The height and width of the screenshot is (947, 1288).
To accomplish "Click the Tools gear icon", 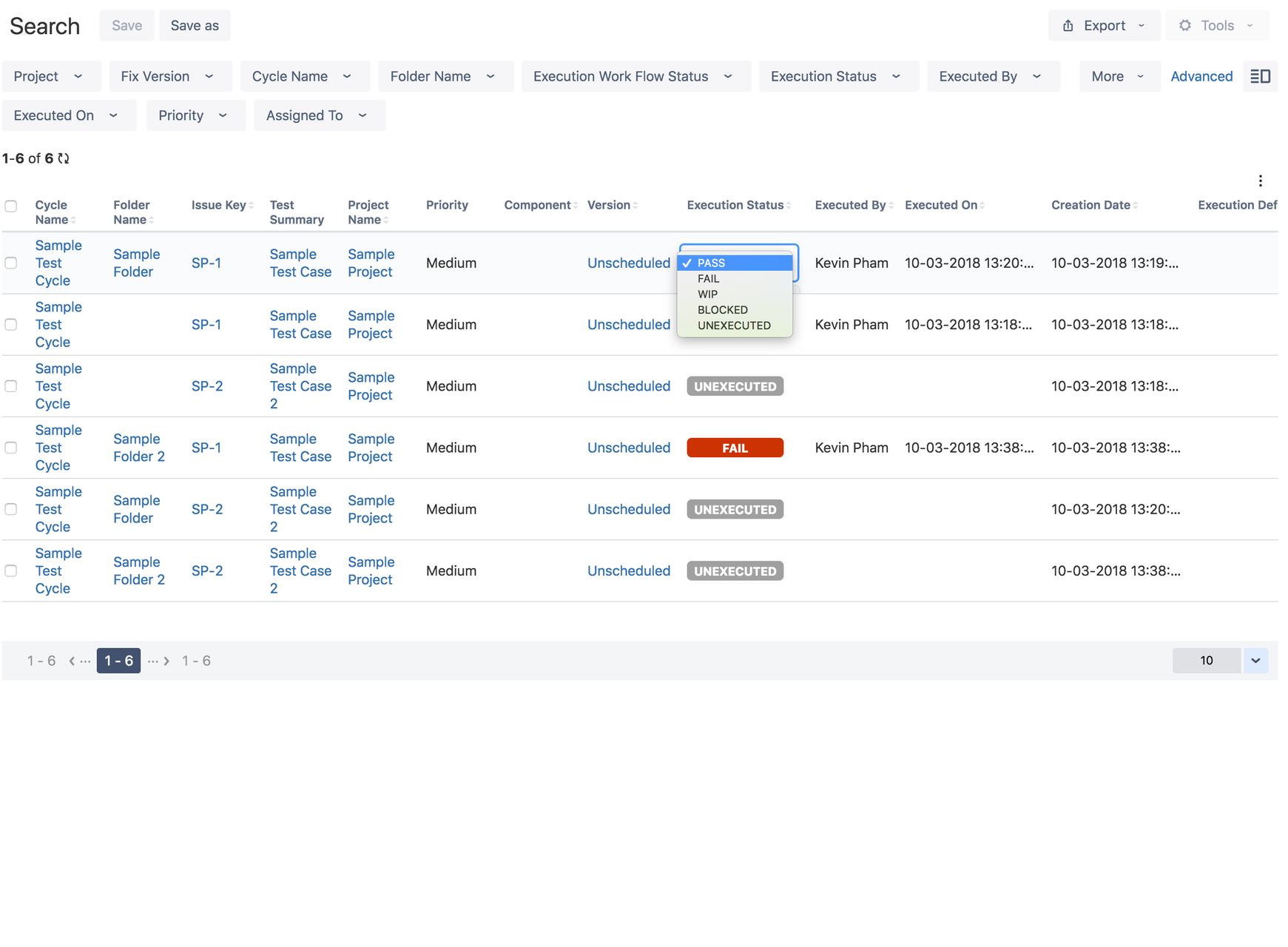I will [x=1185, y=26].
